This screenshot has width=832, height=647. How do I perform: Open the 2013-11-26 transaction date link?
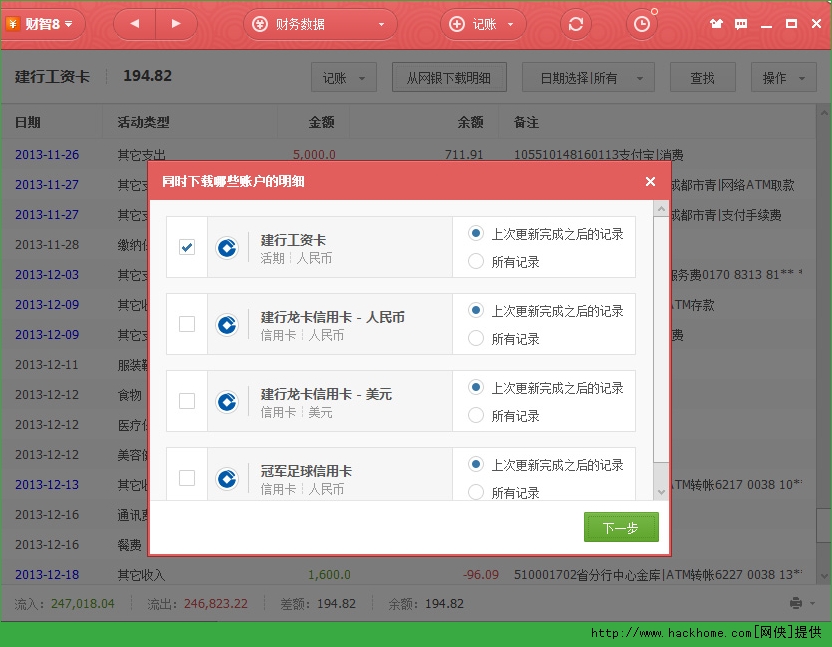tap(47, 154)
